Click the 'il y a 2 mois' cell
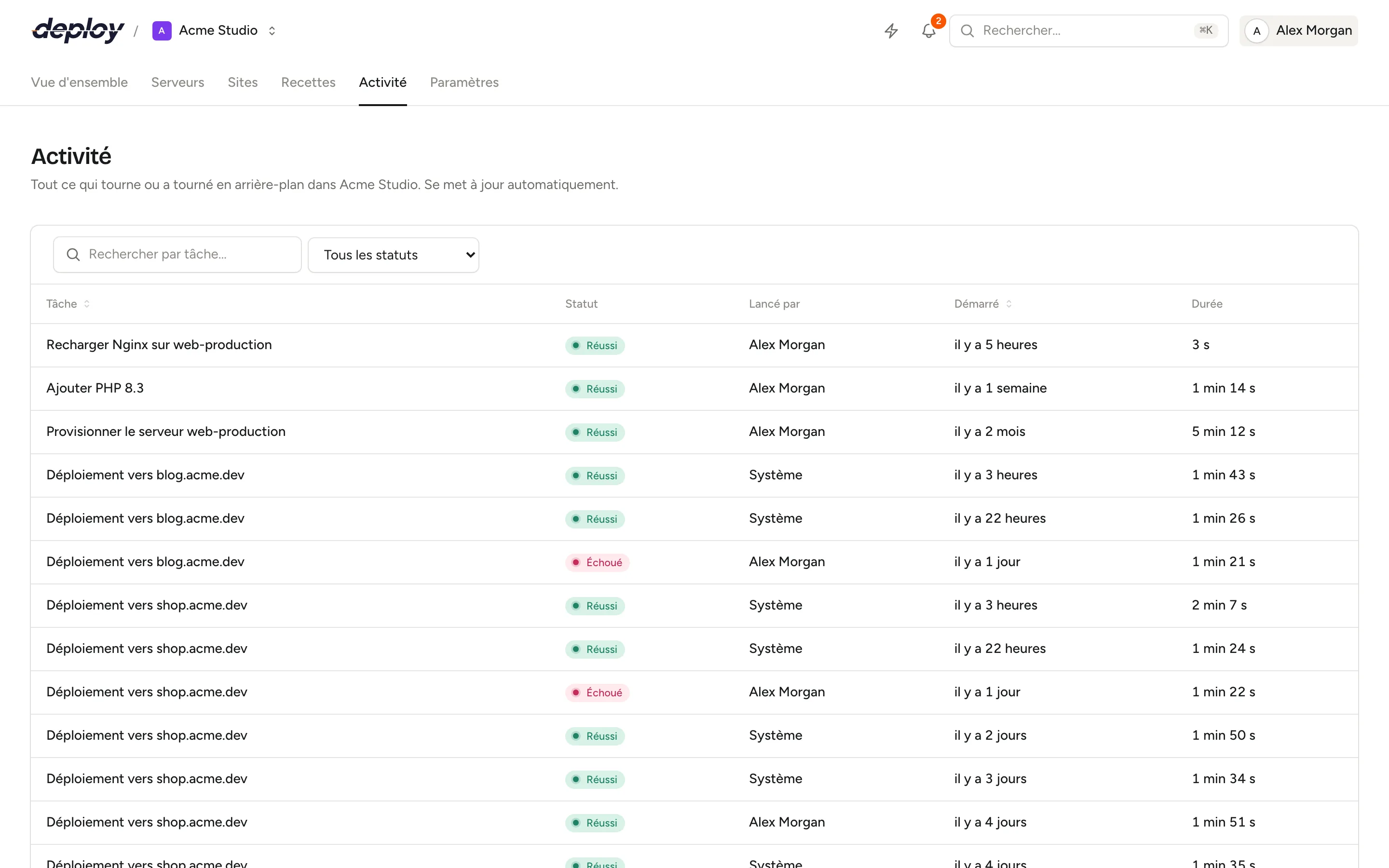The width and height of the screenshot is (1389, 868). pyautogui.click(x=990, y=431)
